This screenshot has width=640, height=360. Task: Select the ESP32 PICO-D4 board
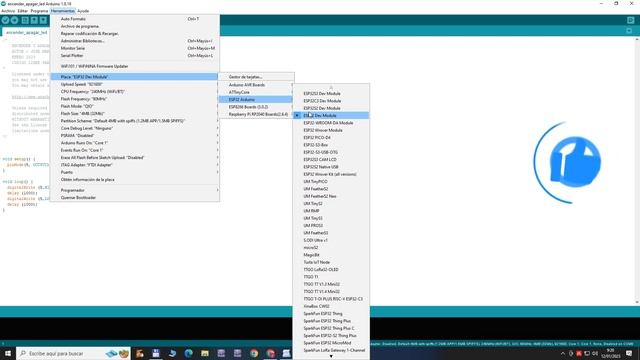coord(331,138)
